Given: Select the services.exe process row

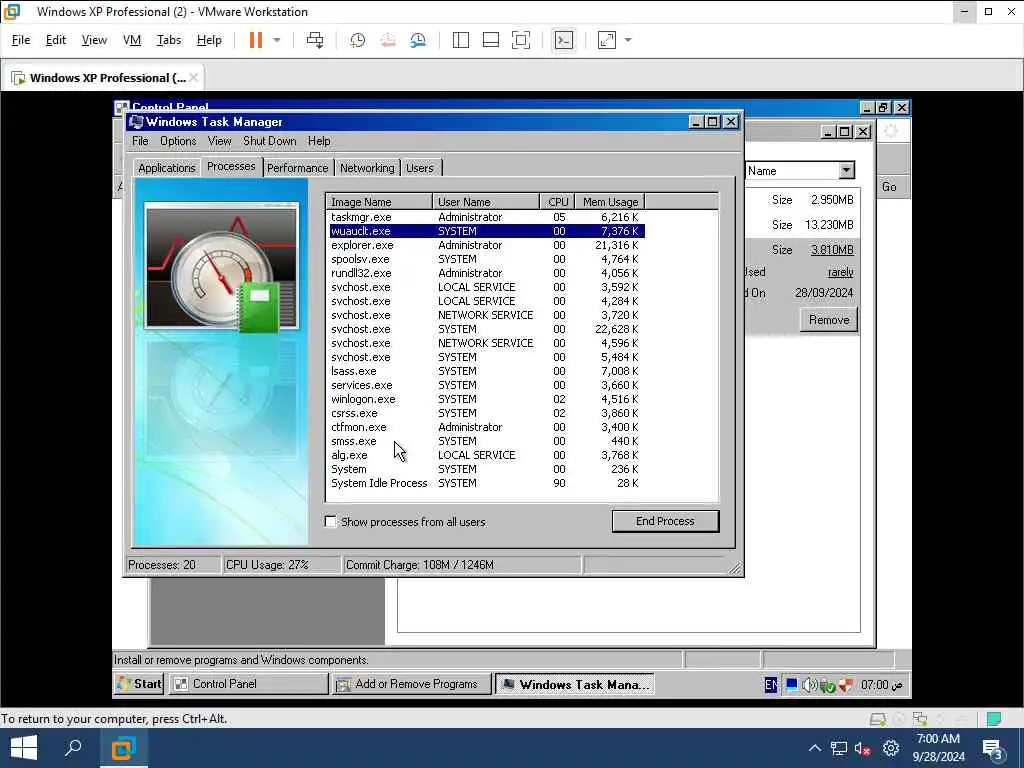Looking at the screenshot, I should click(486, 385).
